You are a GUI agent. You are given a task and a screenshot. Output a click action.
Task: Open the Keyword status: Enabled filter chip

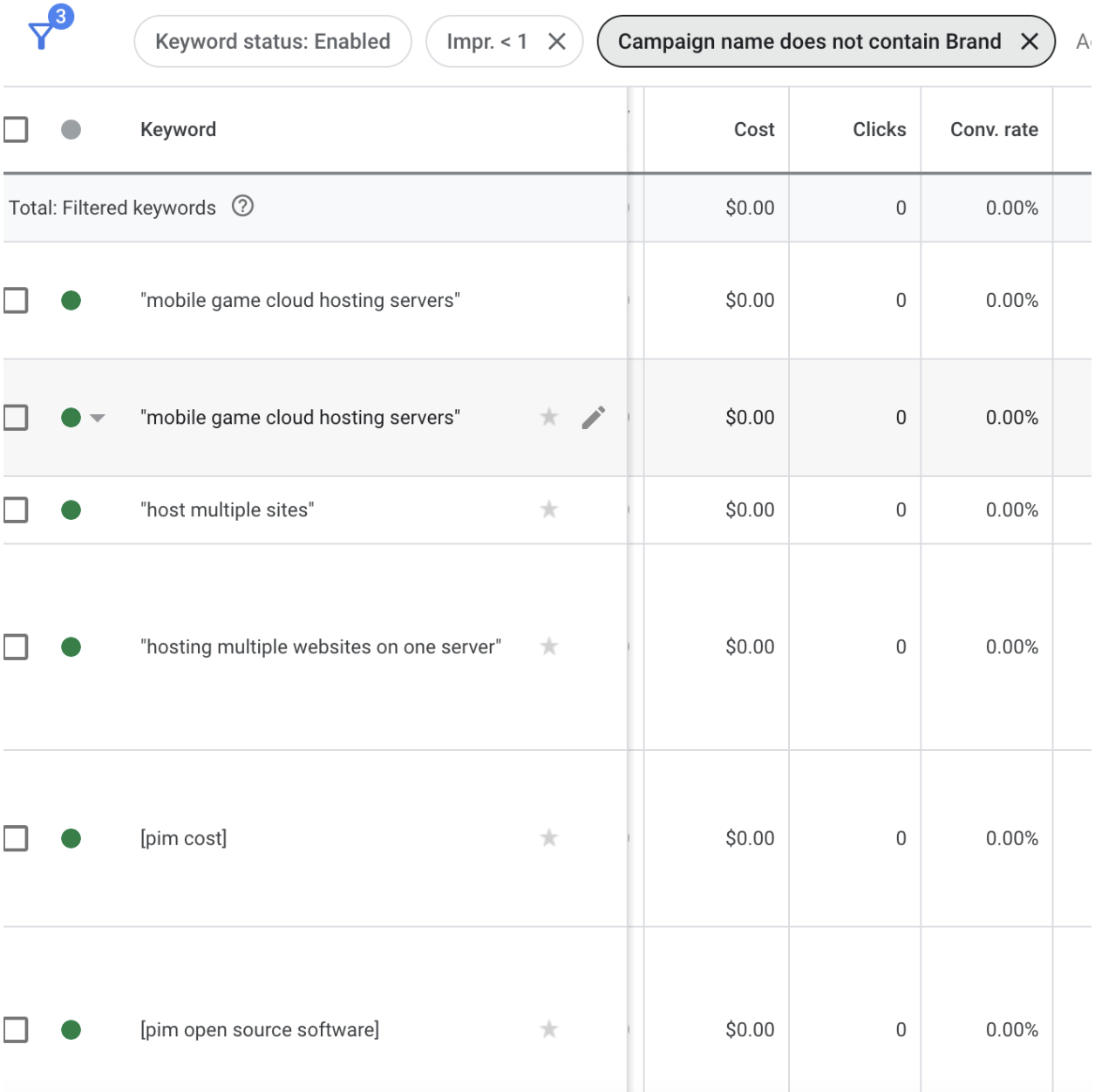pyautogui.click(x=272, y=42)
